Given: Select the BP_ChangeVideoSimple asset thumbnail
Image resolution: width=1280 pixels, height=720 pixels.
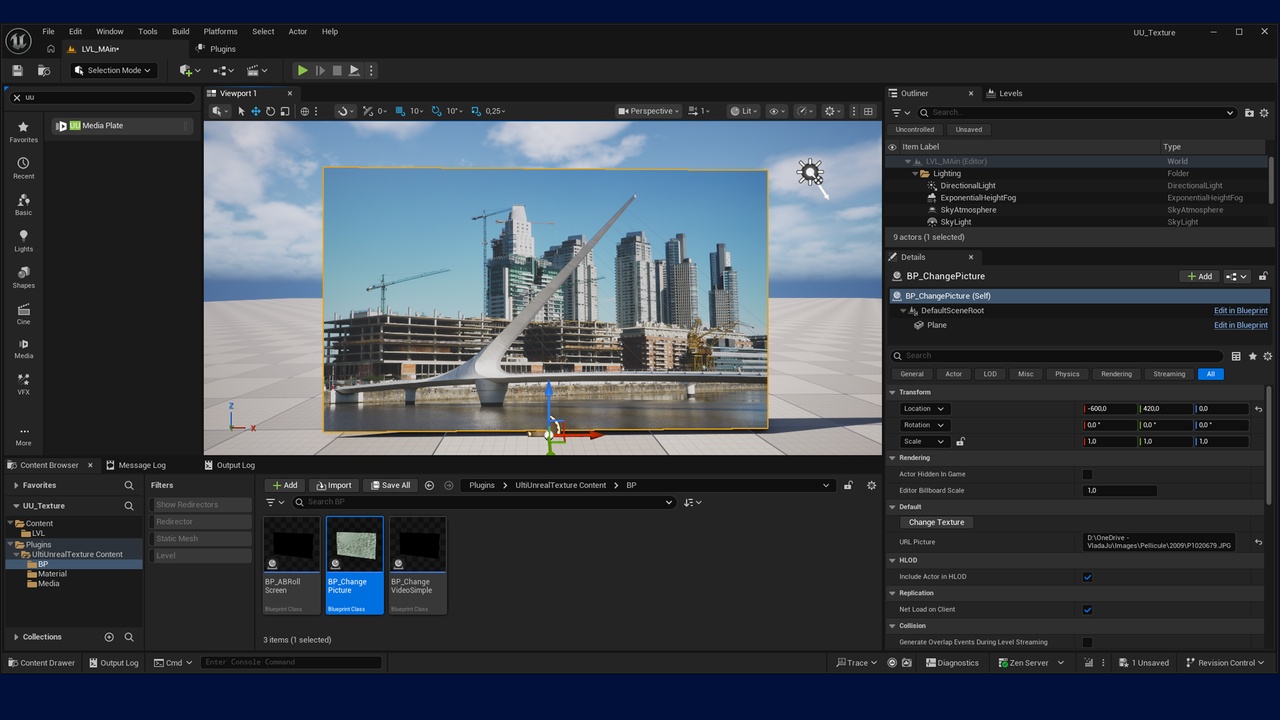Looking at the screenshot, I should (x=417, y=565).
